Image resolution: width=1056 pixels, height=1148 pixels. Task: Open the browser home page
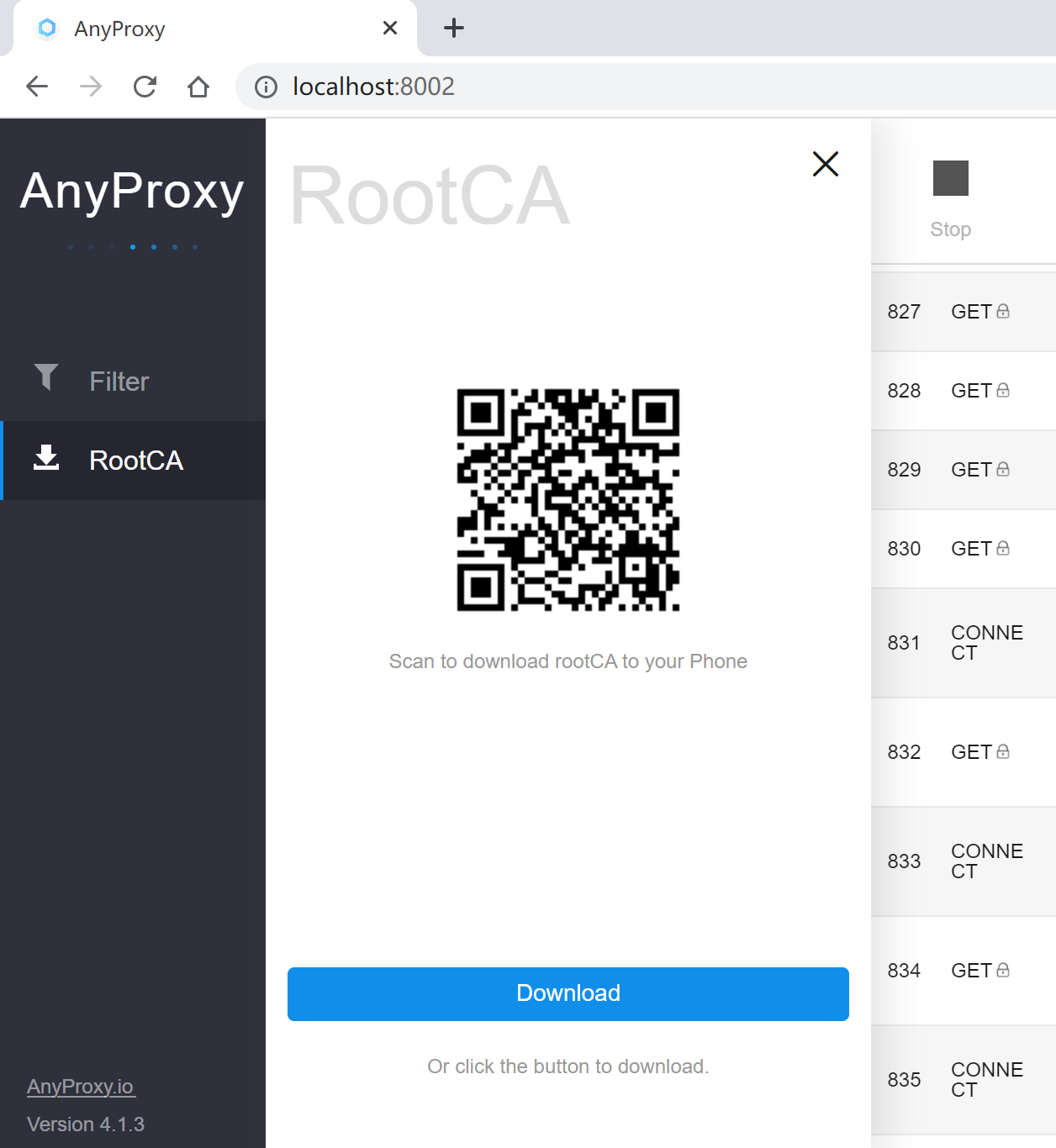pos(198,87)
